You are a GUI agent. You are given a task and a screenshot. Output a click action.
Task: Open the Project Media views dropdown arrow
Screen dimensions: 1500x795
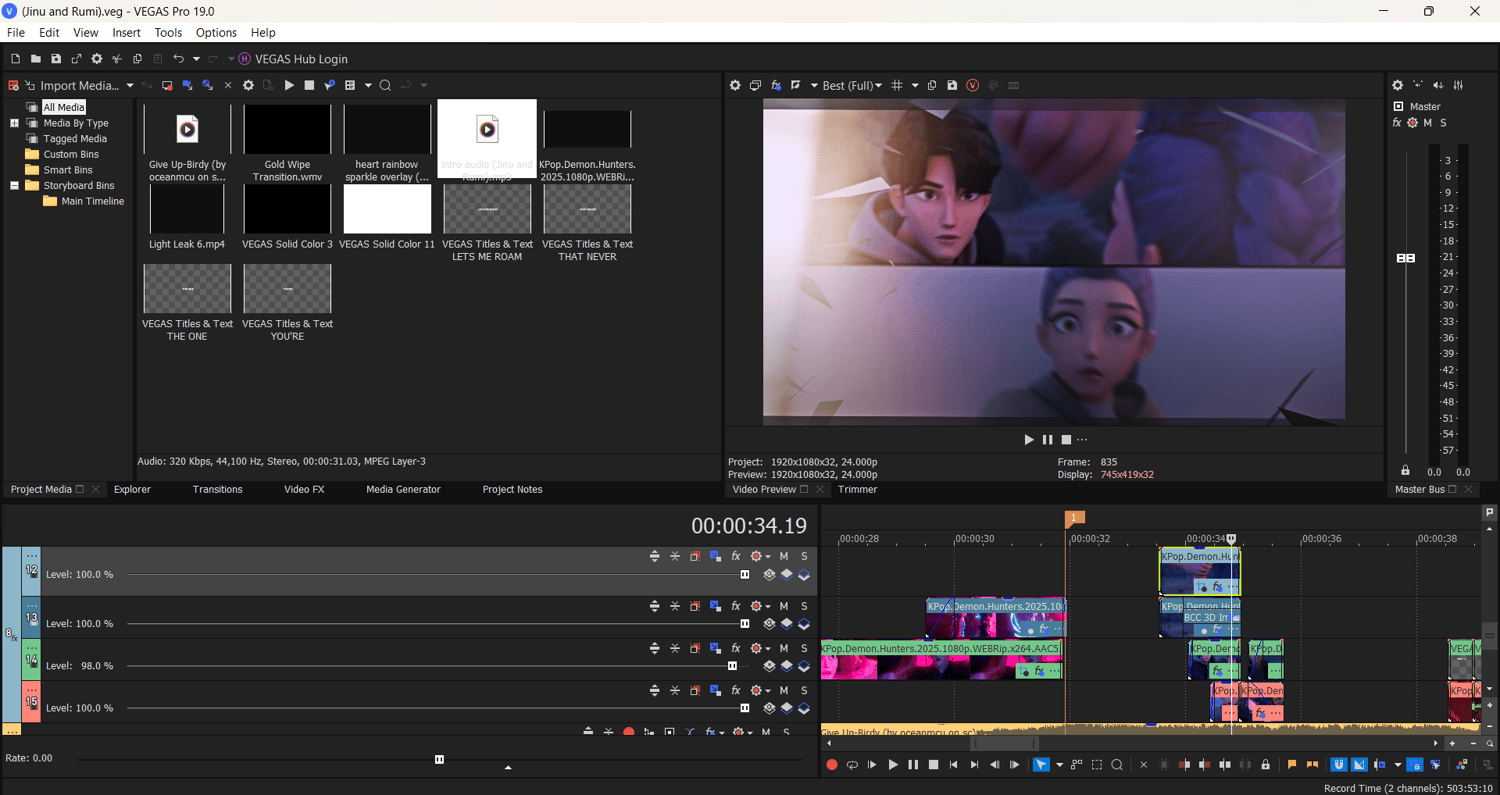pyautogui.click(x=368, y=85)
